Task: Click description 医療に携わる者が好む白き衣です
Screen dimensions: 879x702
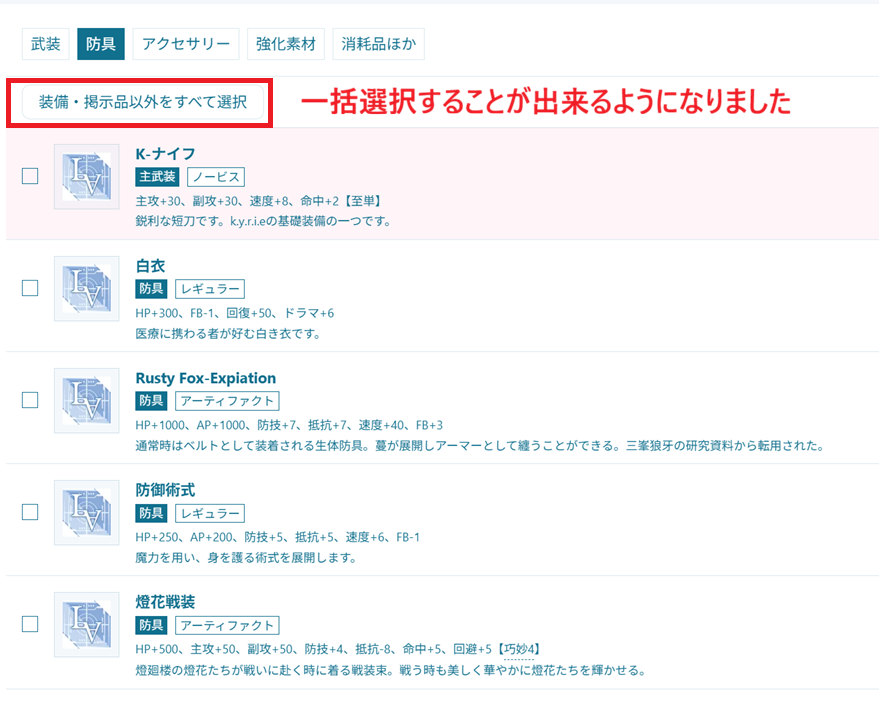Action: click(228, 334)
